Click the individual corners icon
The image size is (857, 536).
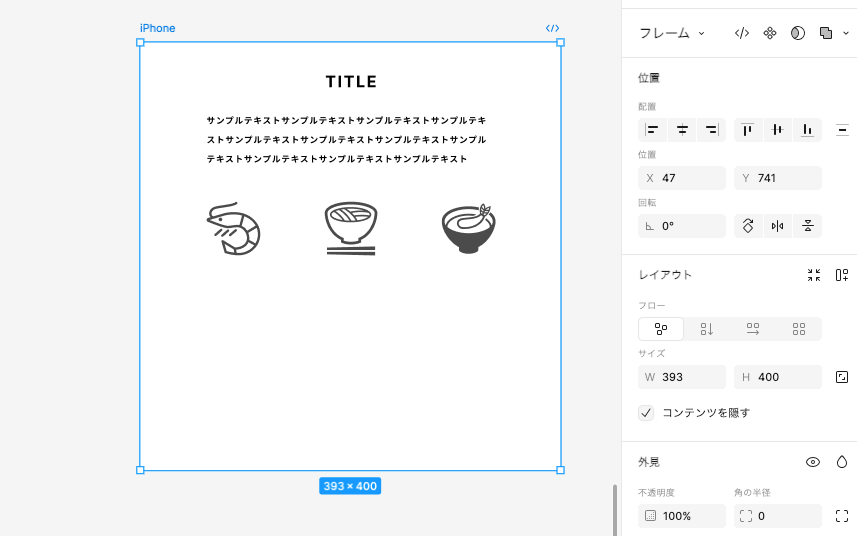coord(842,516)
